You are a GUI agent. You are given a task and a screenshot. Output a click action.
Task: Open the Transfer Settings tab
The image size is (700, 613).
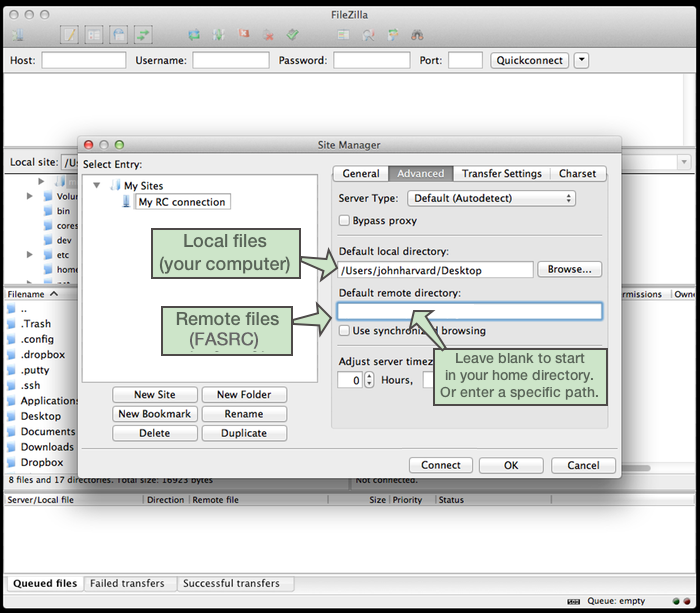[x=501, y=174]
